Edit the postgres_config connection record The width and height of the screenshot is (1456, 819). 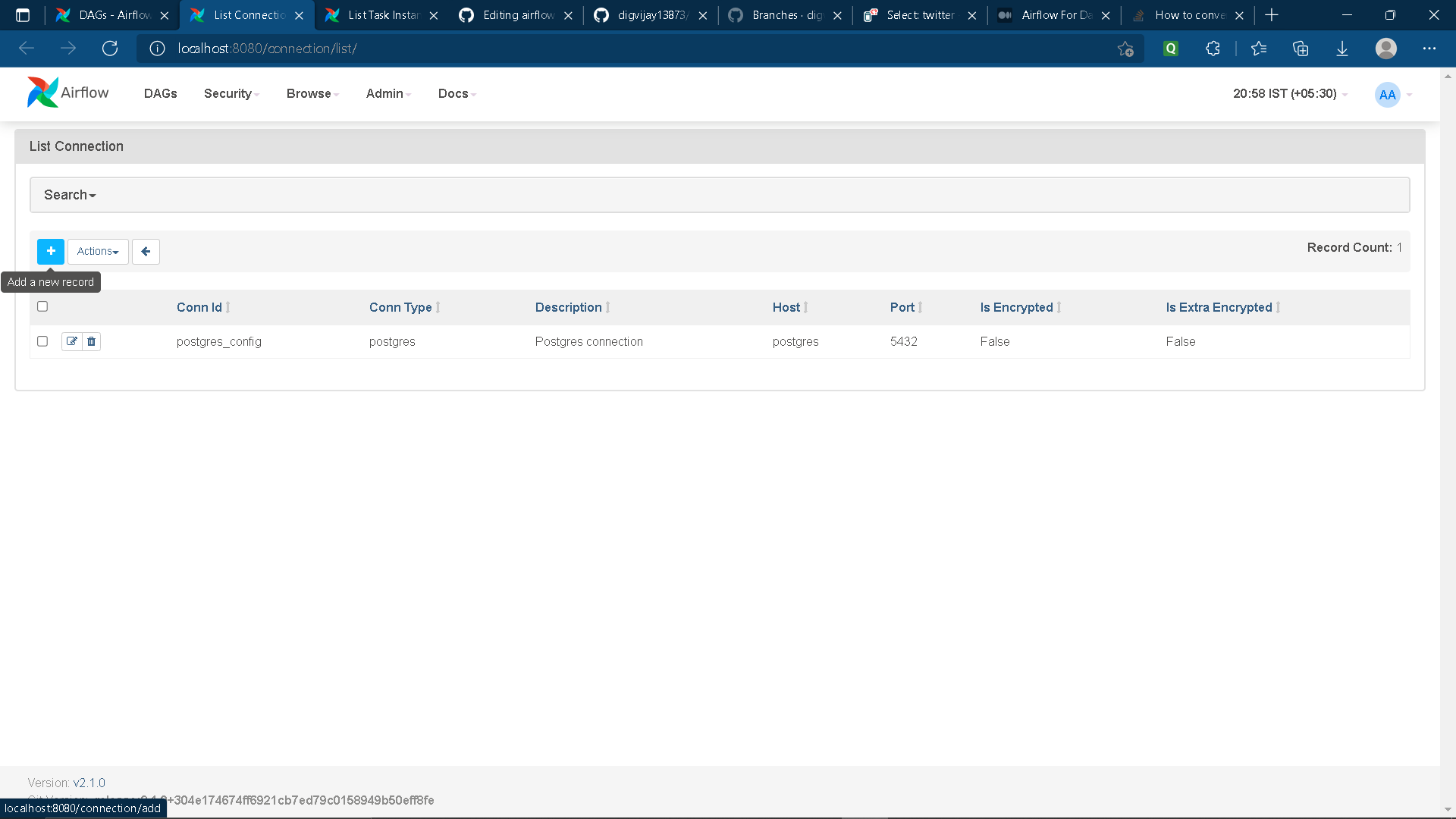tap(71, 341)
